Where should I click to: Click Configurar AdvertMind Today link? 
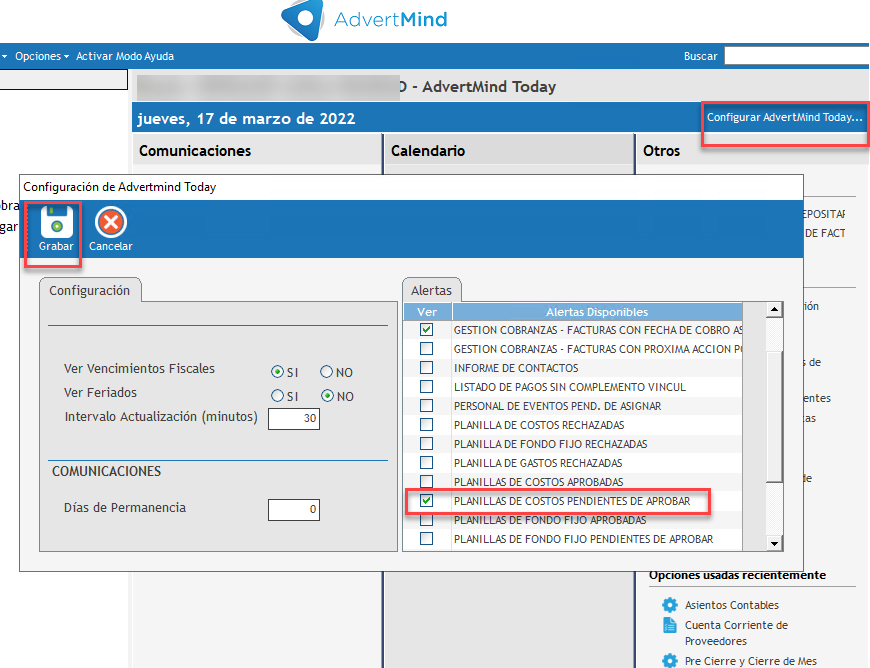point(784,117)
